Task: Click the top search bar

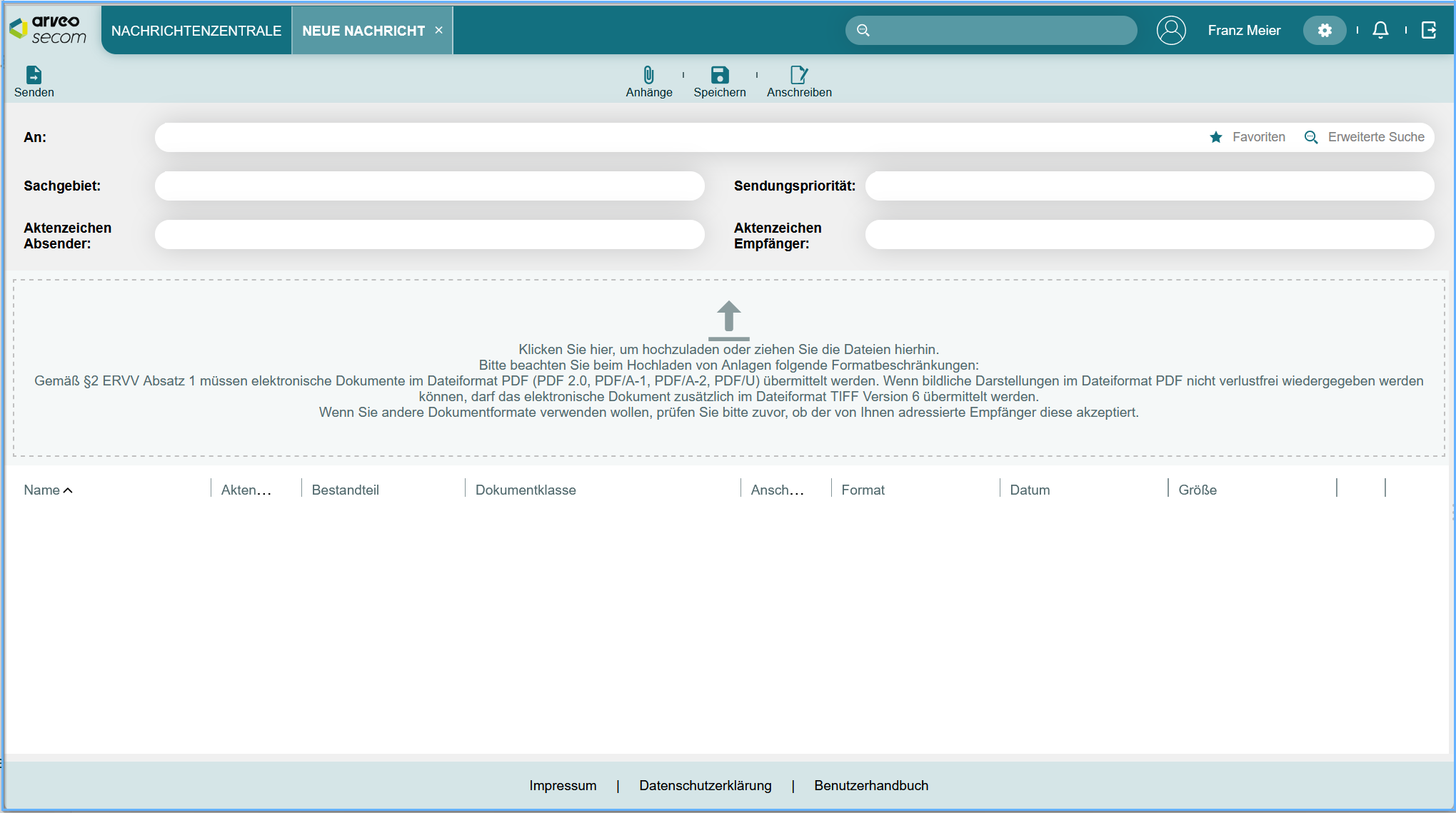Action: 1000,31
